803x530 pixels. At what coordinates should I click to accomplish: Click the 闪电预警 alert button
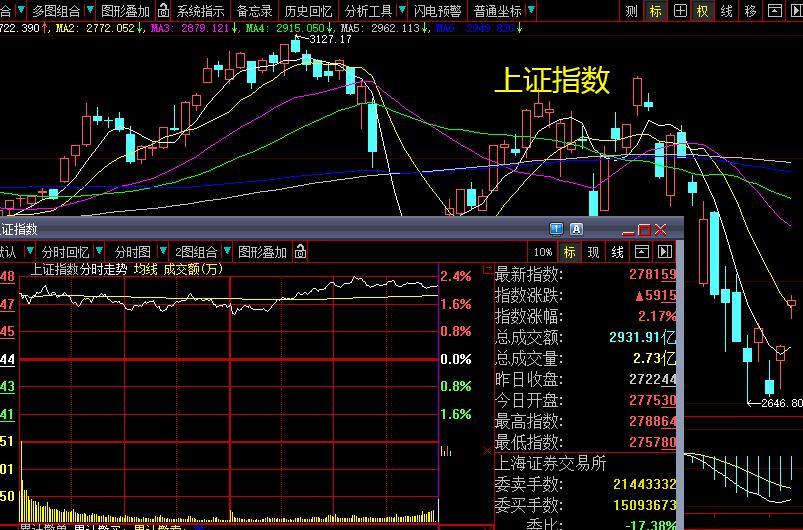coord(437,11)
